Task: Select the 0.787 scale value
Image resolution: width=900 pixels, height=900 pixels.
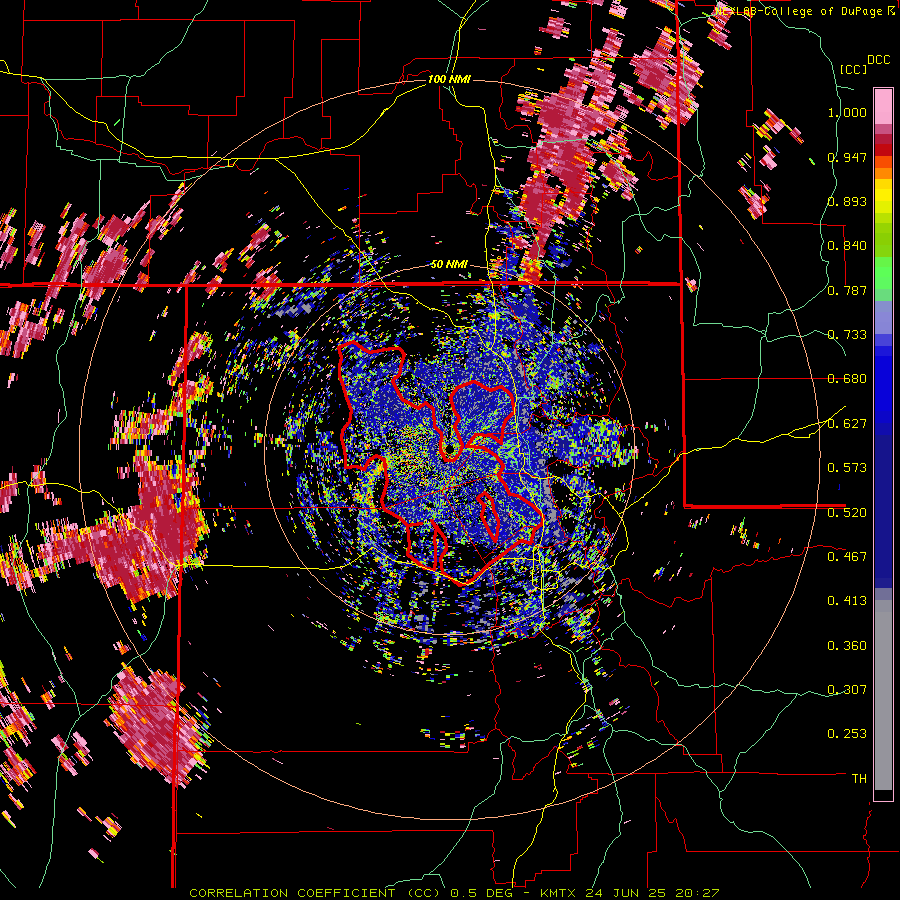Action: pyautogui.click(x=847, y=290)
